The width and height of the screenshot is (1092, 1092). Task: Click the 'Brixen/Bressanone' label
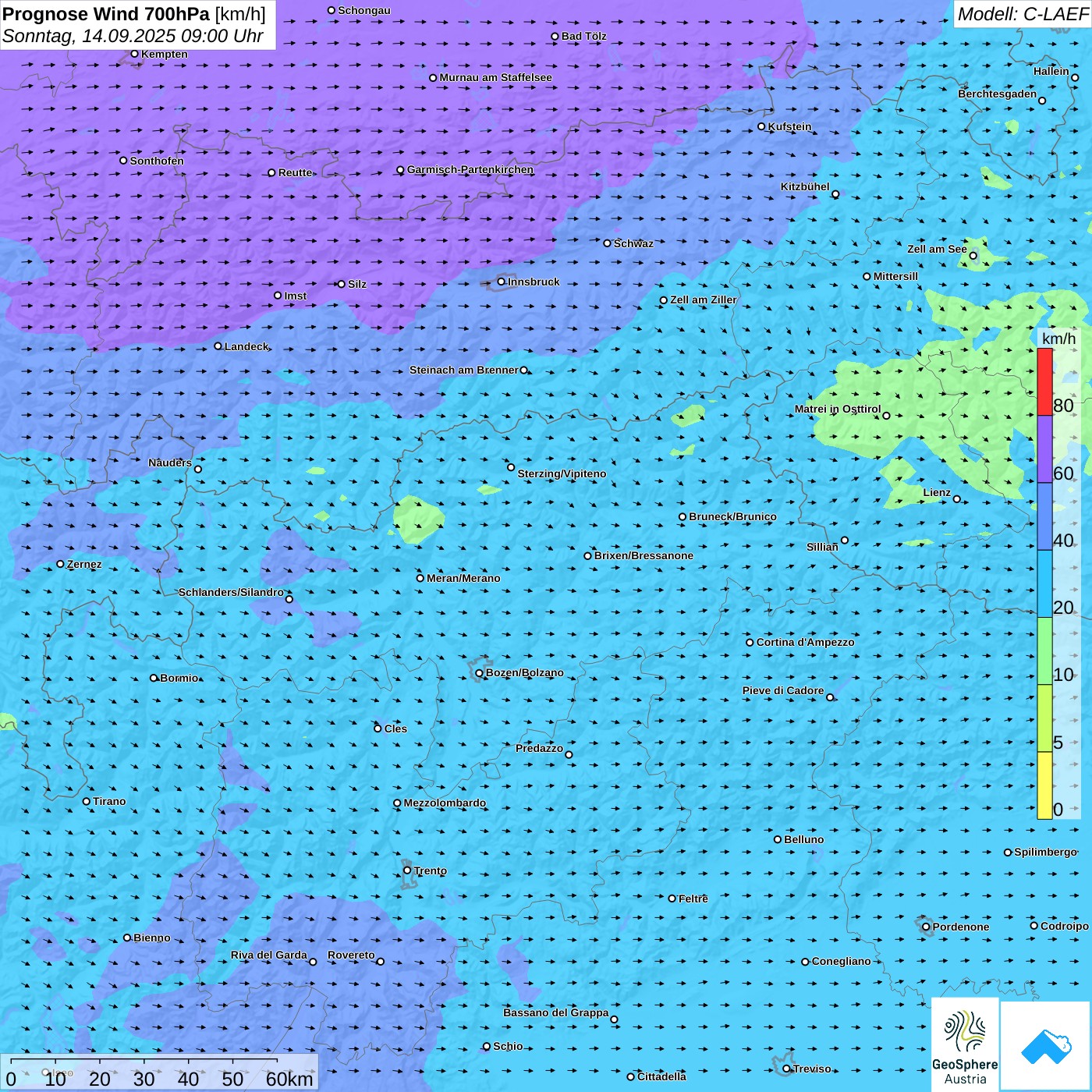643,555
